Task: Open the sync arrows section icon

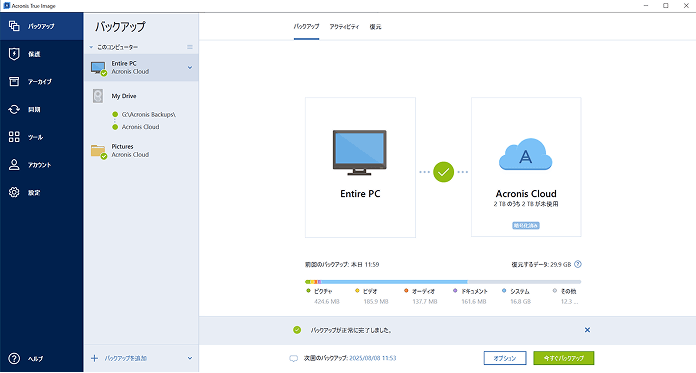Action: (x=14, y=109)
